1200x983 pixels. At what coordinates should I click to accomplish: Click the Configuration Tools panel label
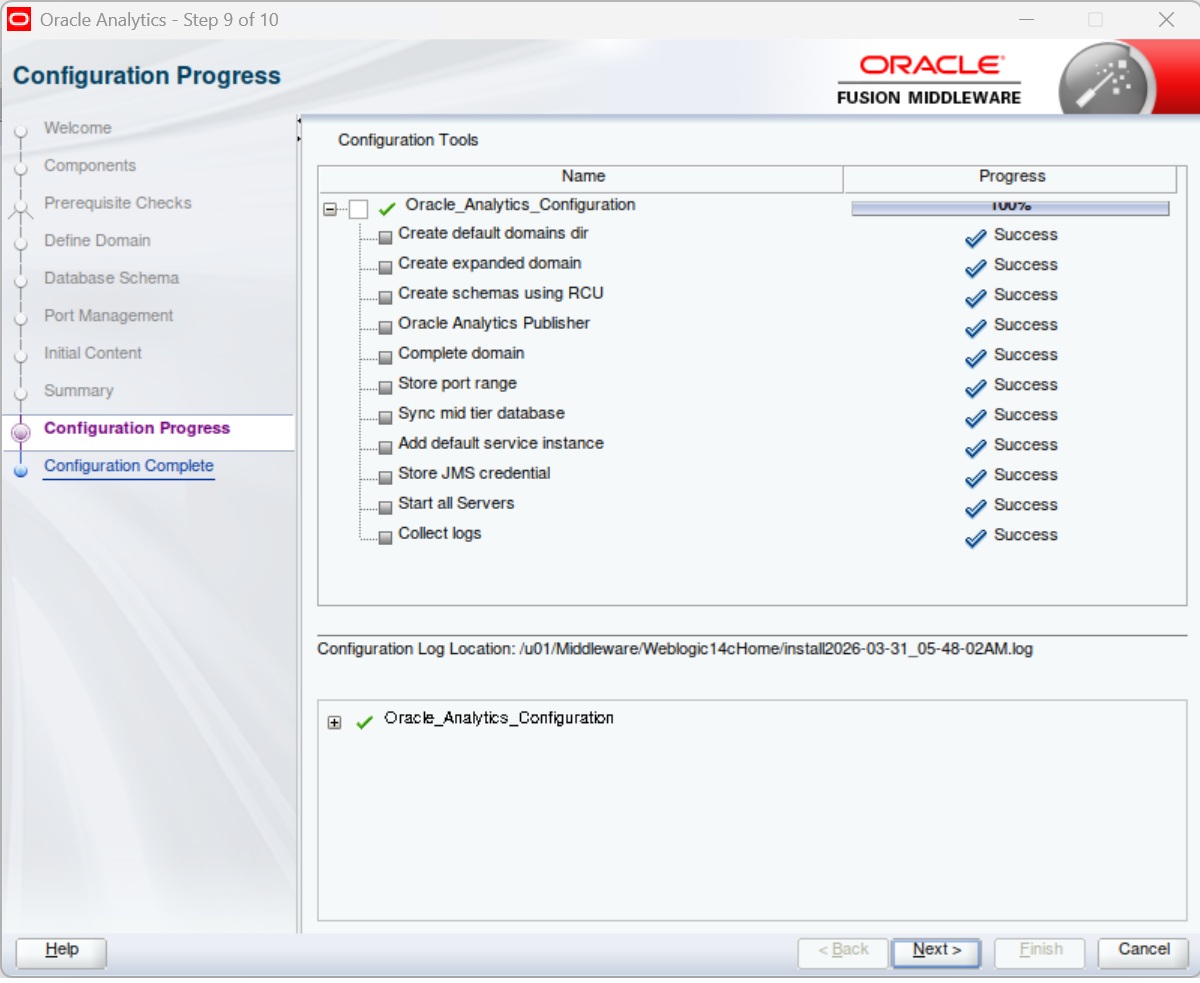(x=408, y=140)
